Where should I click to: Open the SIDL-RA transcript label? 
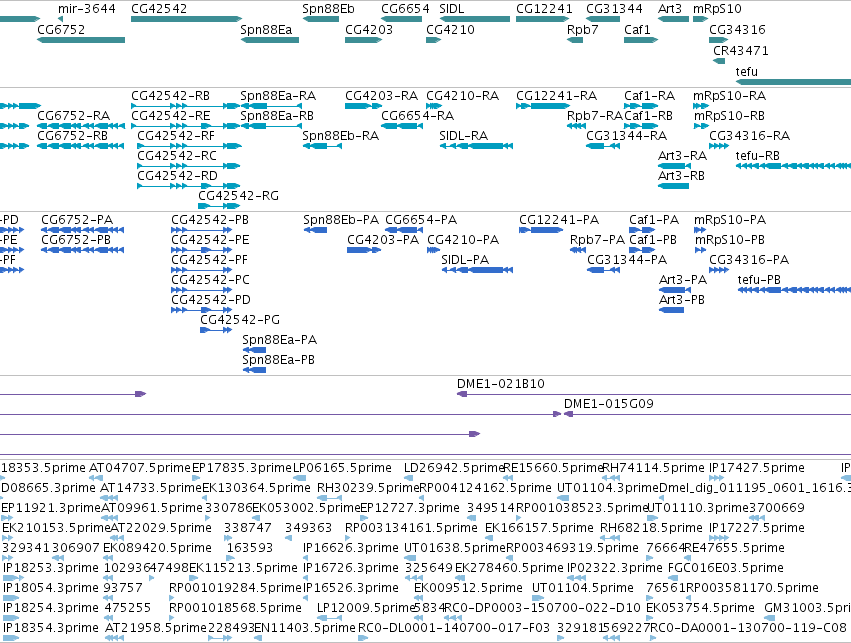coord(463,136)
